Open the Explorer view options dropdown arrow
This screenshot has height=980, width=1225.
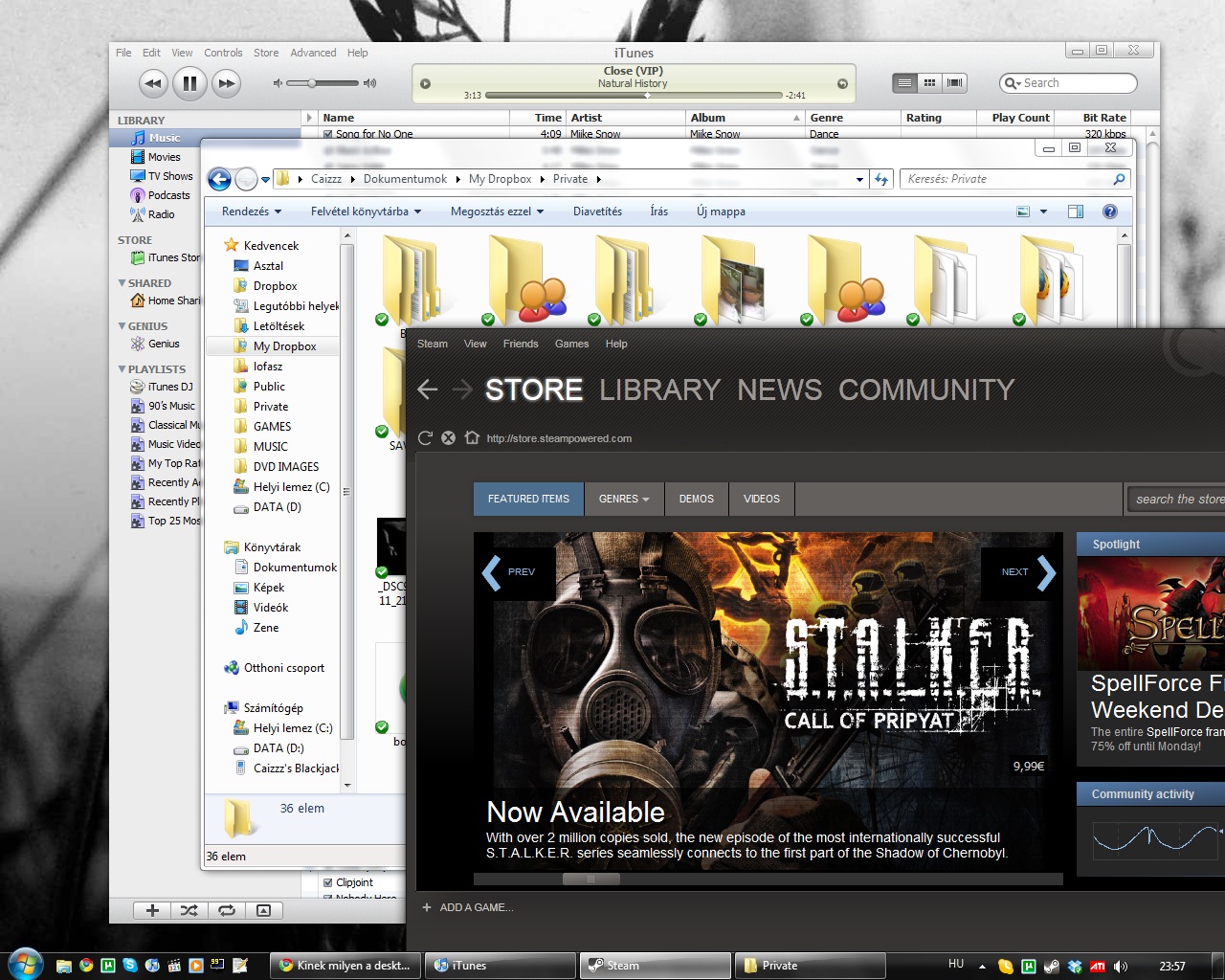1043,212
